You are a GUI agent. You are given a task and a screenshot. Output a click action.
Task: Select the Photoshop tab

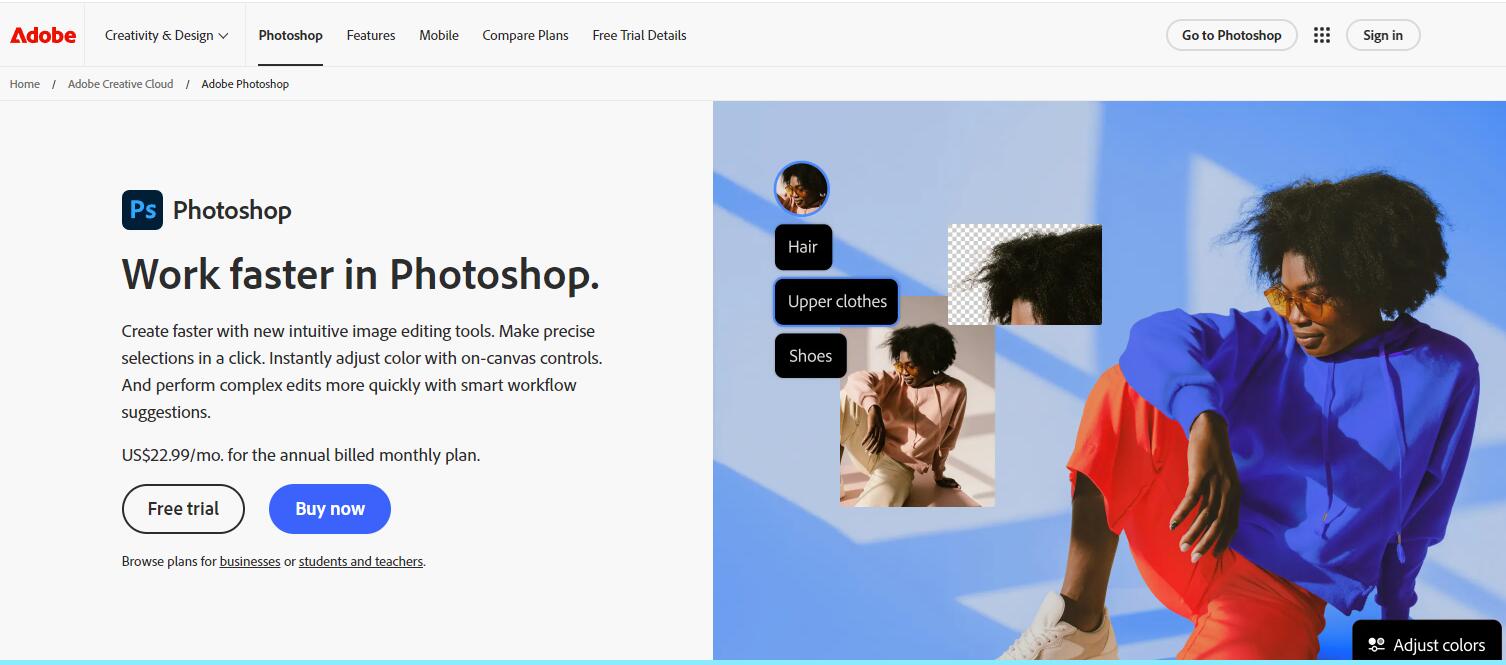[x=290, y=35]
